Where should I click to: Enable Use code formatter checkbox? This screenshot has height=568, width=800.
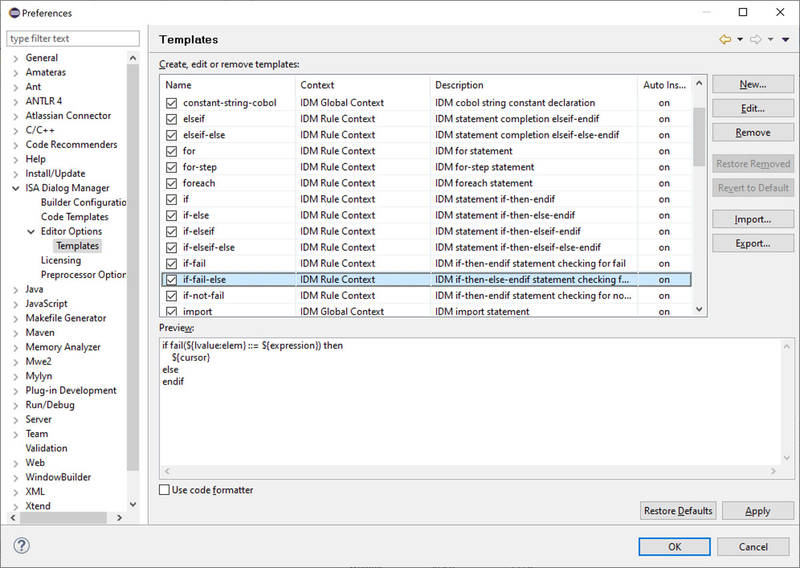[x=165, y=490]
